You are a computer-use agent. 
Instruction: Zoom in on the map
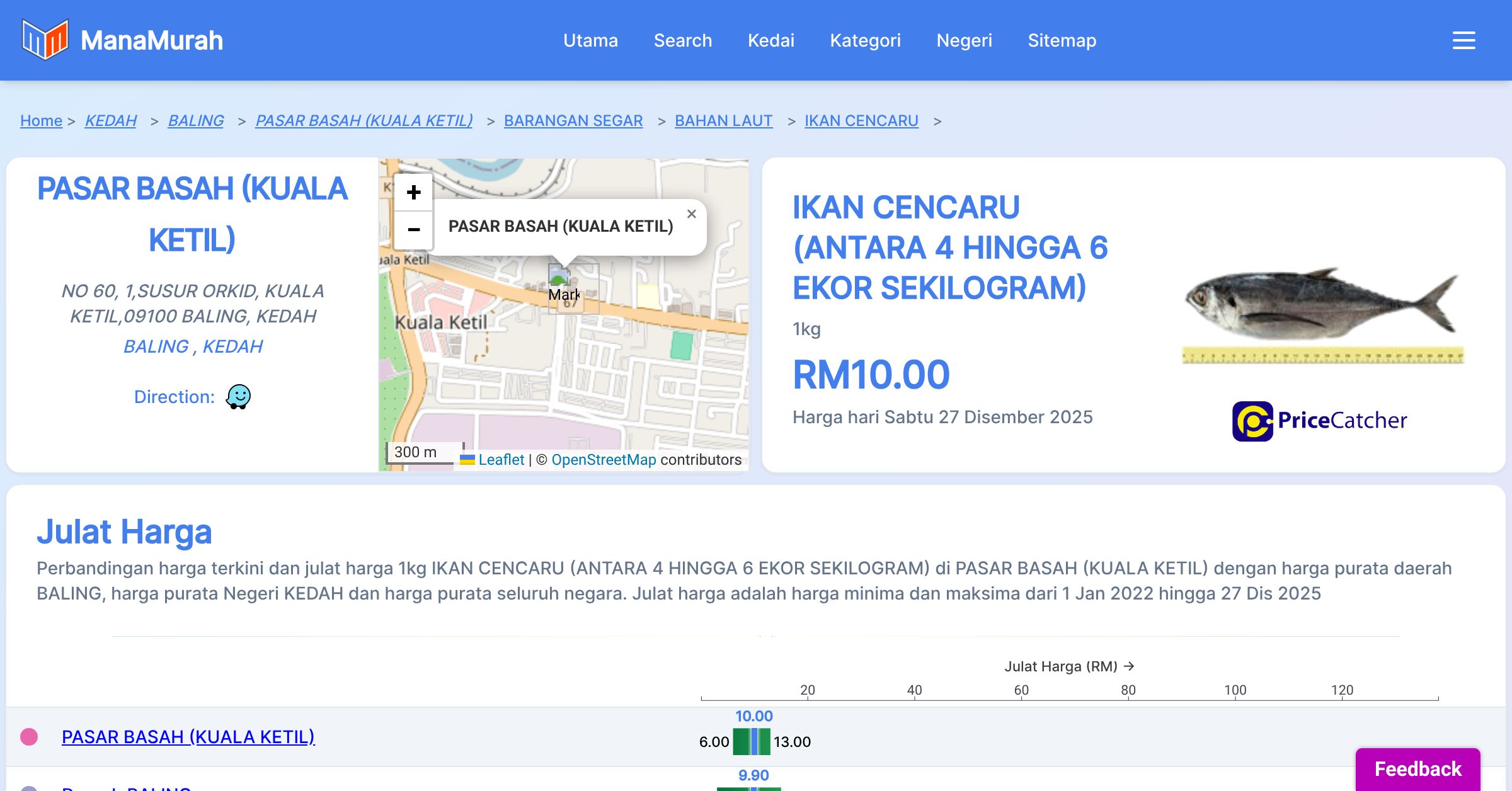pos(413,192)
